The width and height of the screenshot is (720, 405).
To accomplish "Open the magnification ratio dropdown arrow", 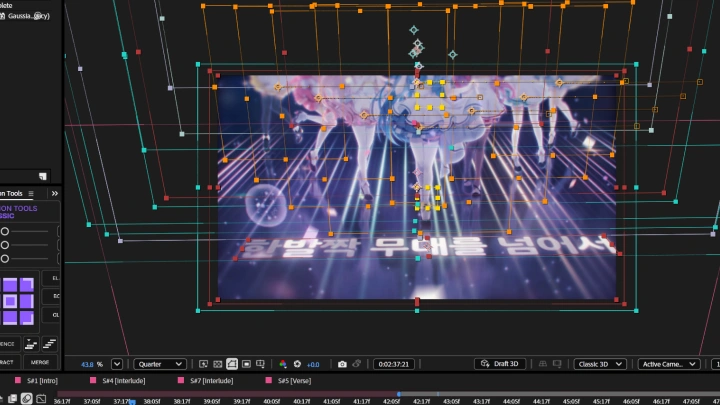I will (x=117, y=364).
